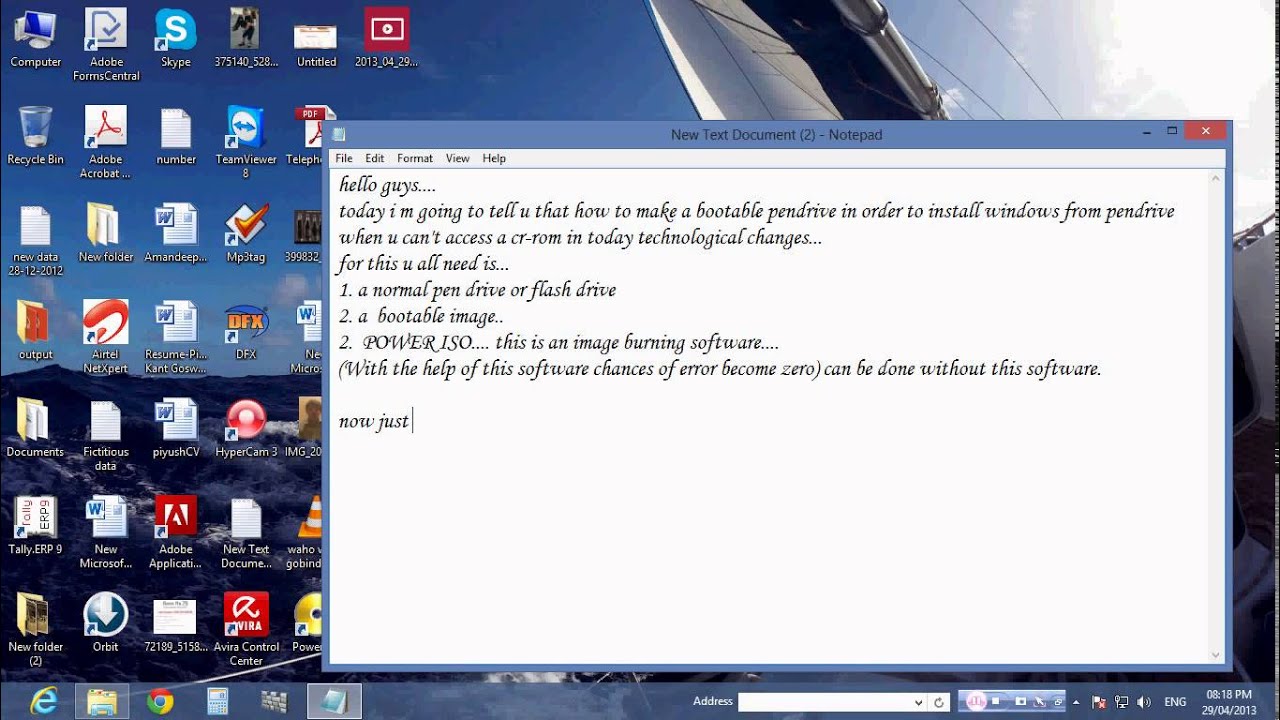The height and width of the screenshot is (720, 1280).
Task: Select the Resume Word document icon
Action: (176, 338)
